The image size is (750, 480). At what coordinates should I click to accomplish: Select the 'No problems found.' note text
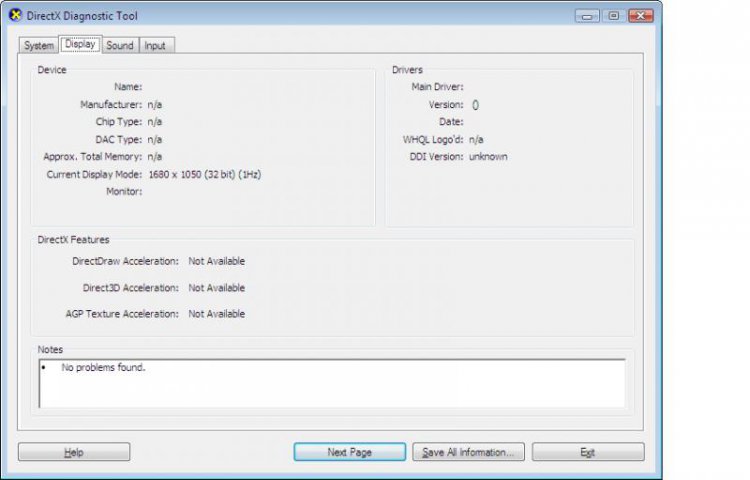103,367
